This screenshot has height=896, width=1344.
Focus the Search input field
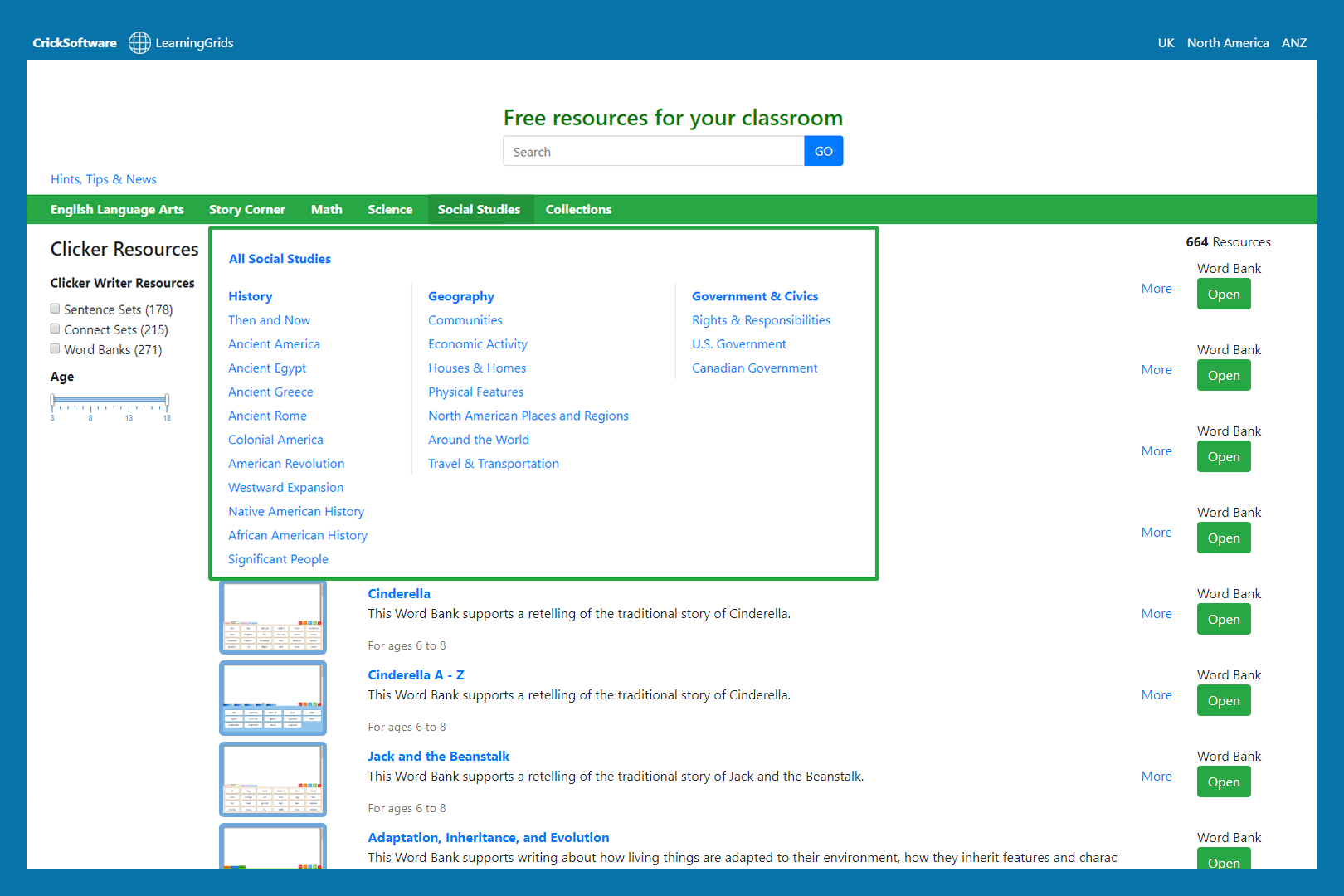tap(653, 152)
